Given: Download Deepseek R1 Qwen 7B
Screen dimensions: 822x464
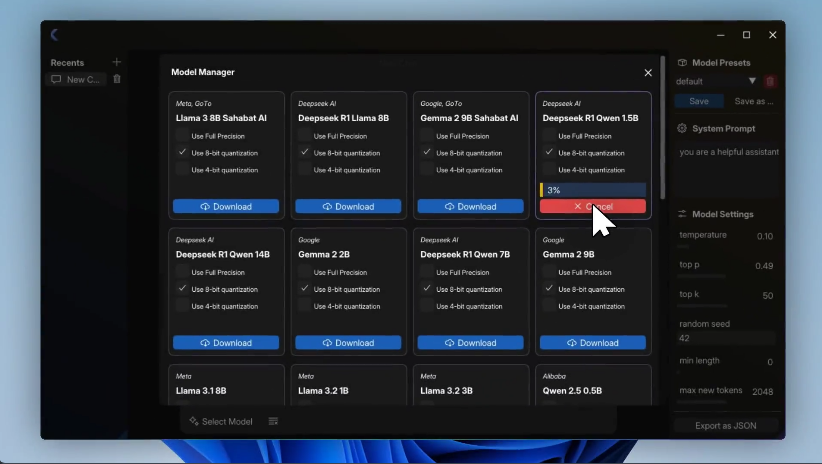Looking at the screenshot, I should pos(470,343).
